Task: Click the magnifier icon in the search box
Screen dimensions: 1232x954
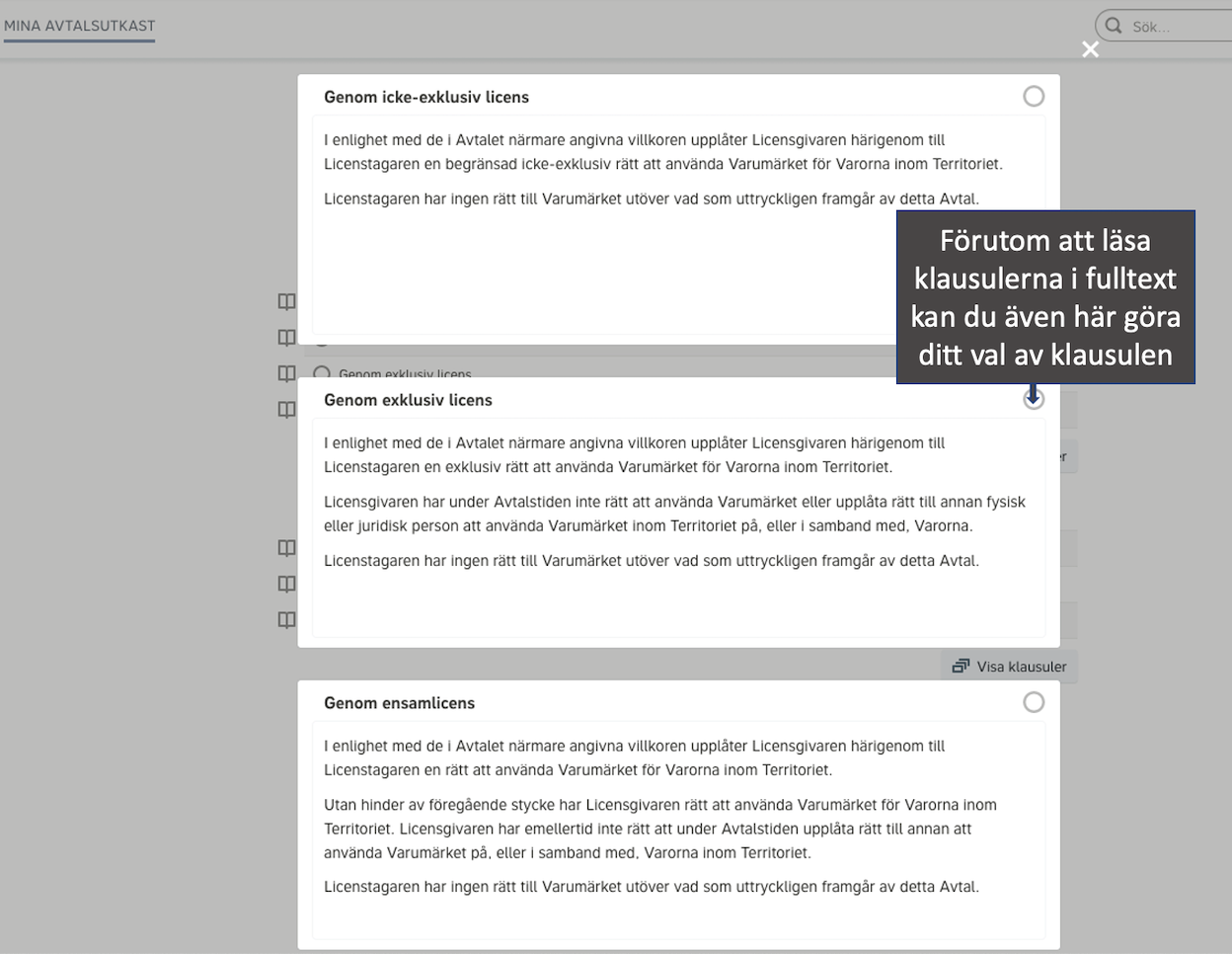Action: coord(1114,26)
